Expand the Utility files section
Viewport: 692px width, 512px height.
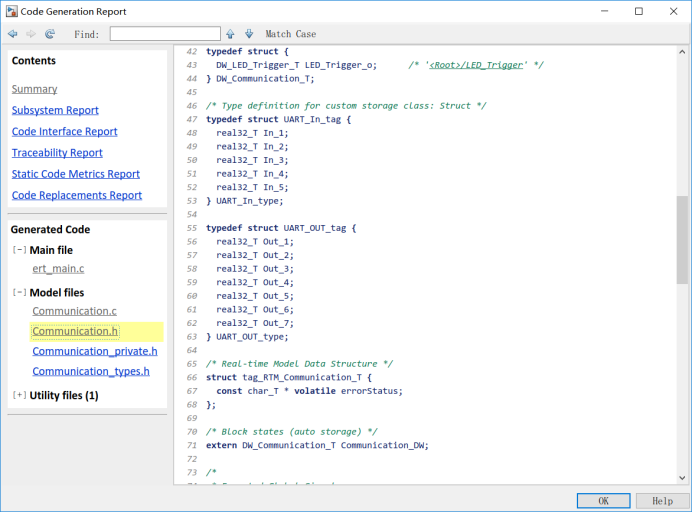(x=19, y=395)
